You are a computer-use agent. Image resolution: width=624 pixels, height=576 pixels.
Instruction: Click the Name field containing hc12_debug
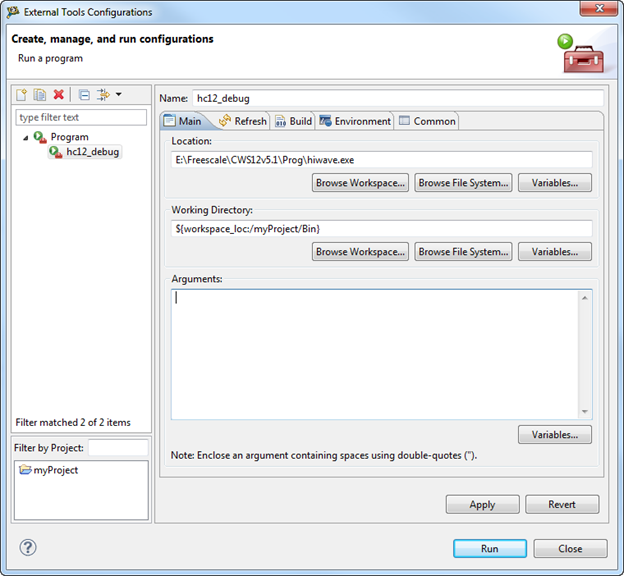398,98
